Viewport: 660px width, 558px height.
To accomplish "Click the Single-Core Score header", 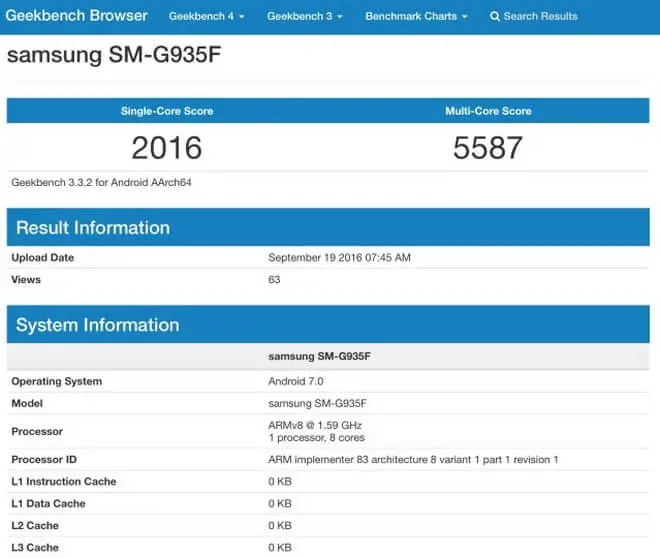I will (x=167, y=111).
